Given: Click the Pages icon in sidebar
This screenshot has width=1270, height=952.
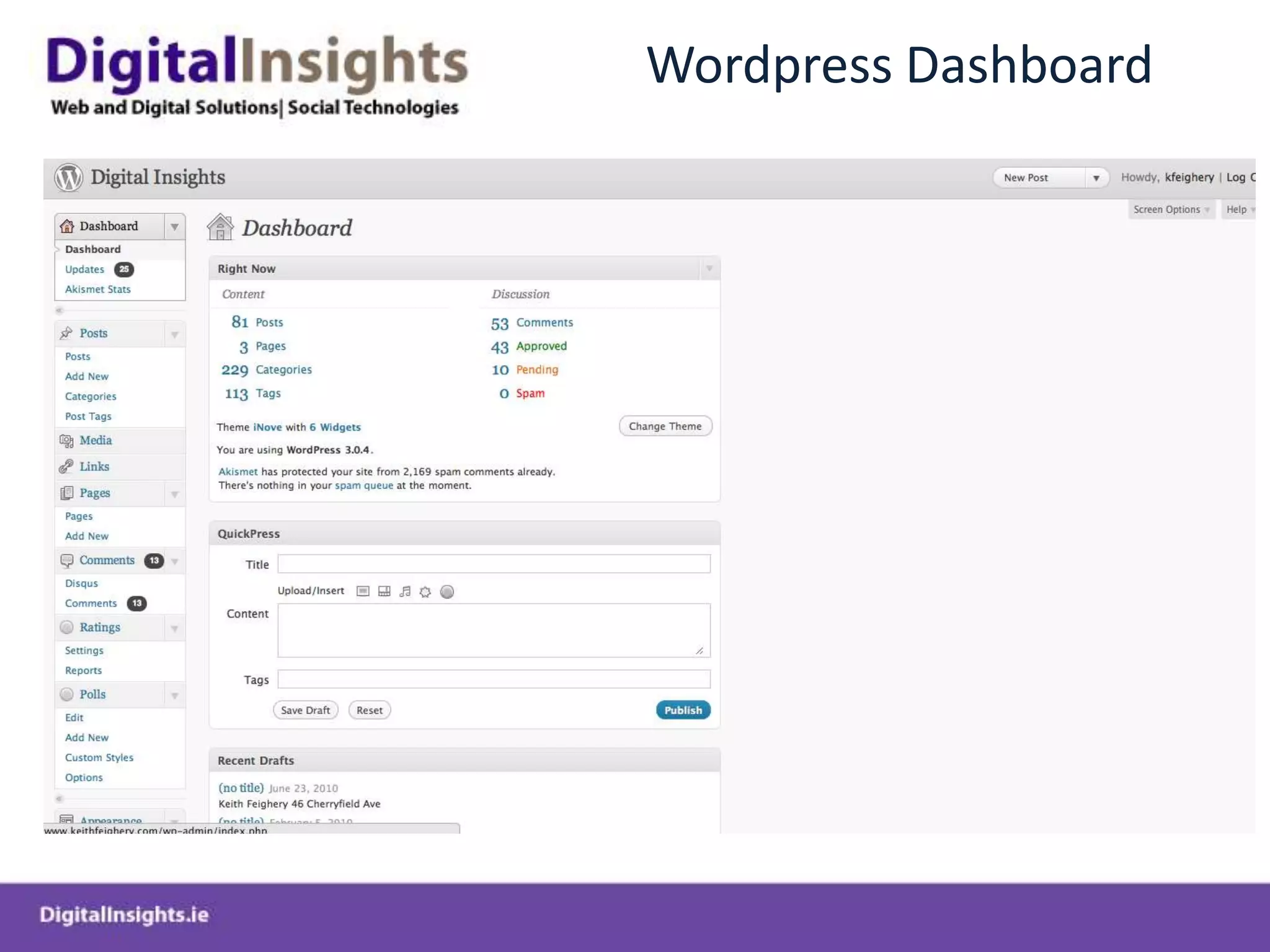Looking at the screenshot, I should [x=66, y=493].
